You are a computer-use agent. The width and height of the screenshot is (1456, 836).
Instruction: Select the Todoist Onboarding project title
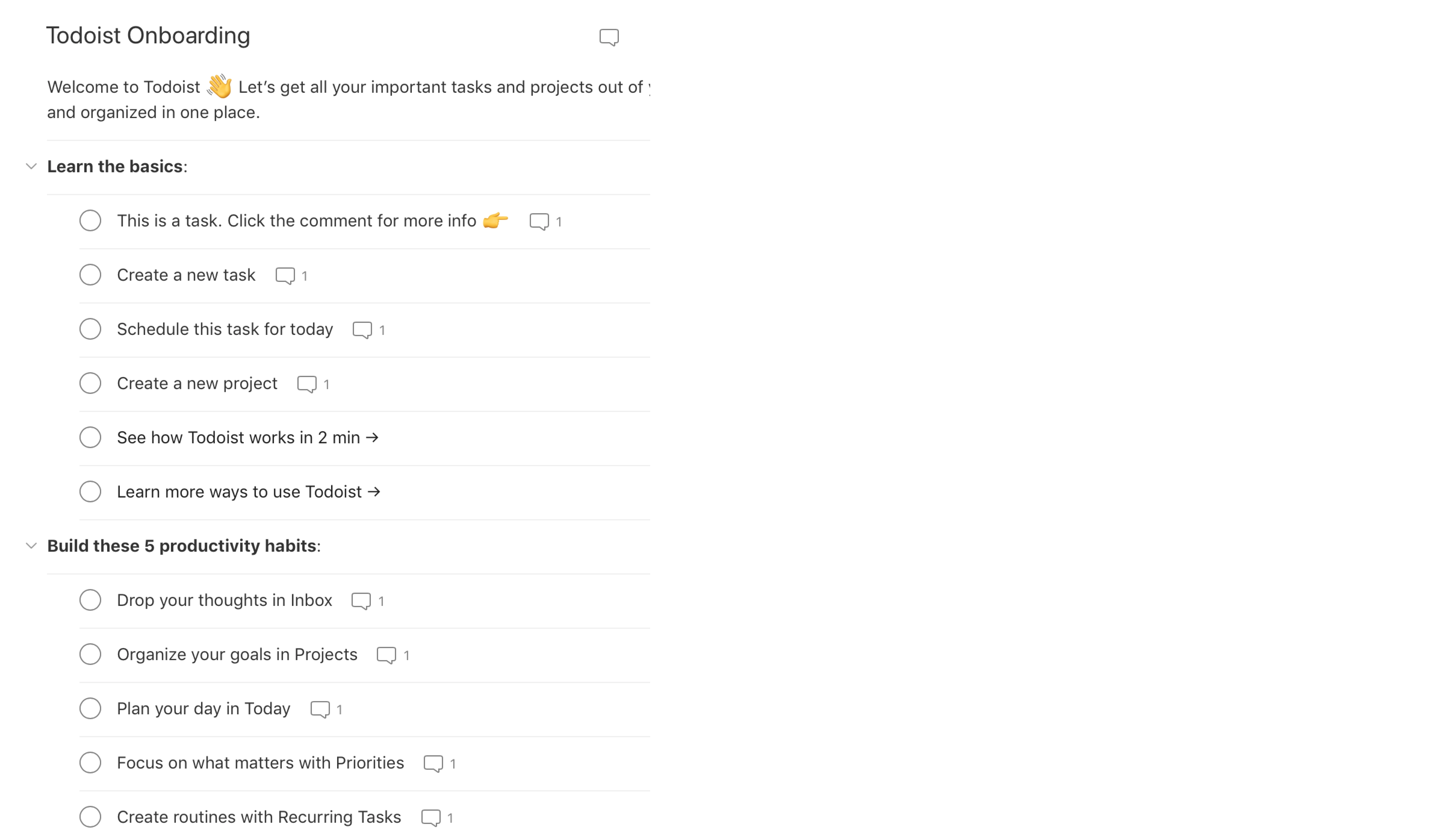[x=148, y=35]
